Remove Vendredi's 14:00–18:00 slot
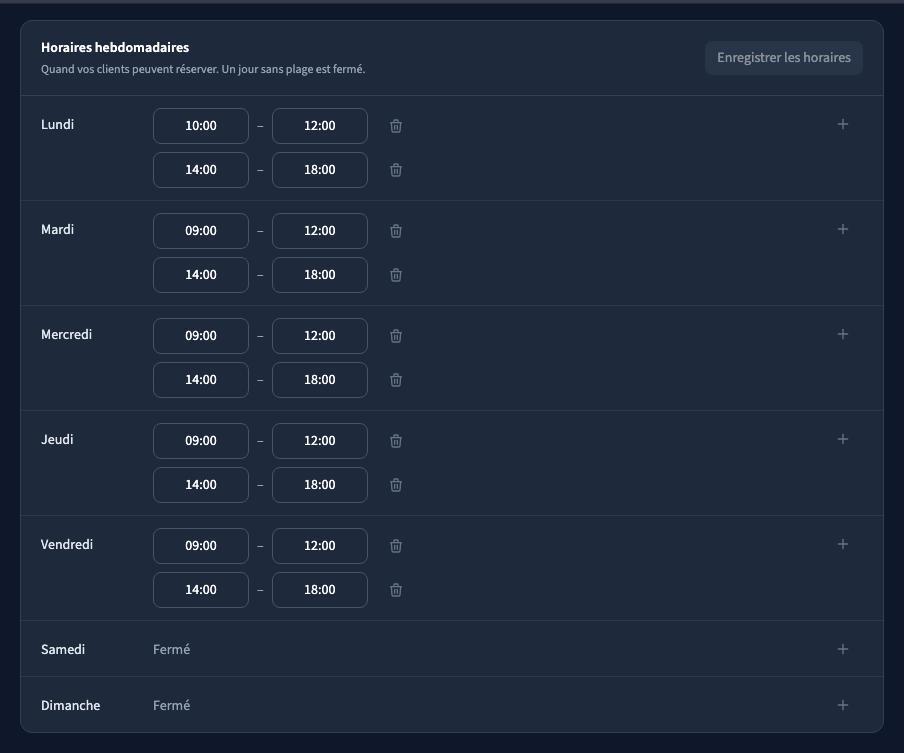Image resolution: width=904 pixels, height=753 pixels. [x=396, y=590]
